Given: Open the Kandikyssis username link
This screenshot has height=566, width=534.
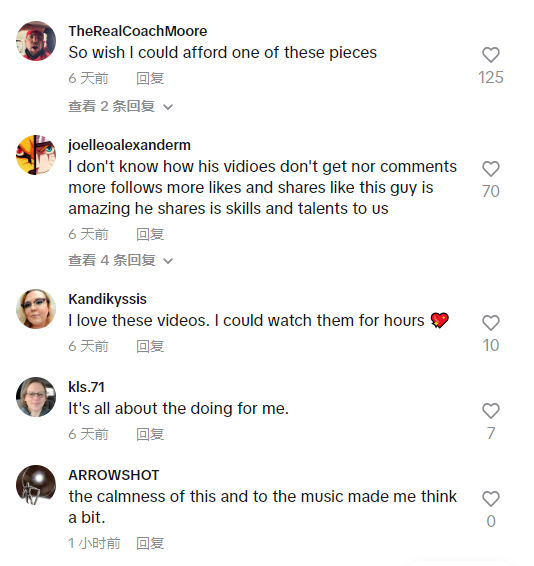Looking at the screenshot, I should (108, 299).
